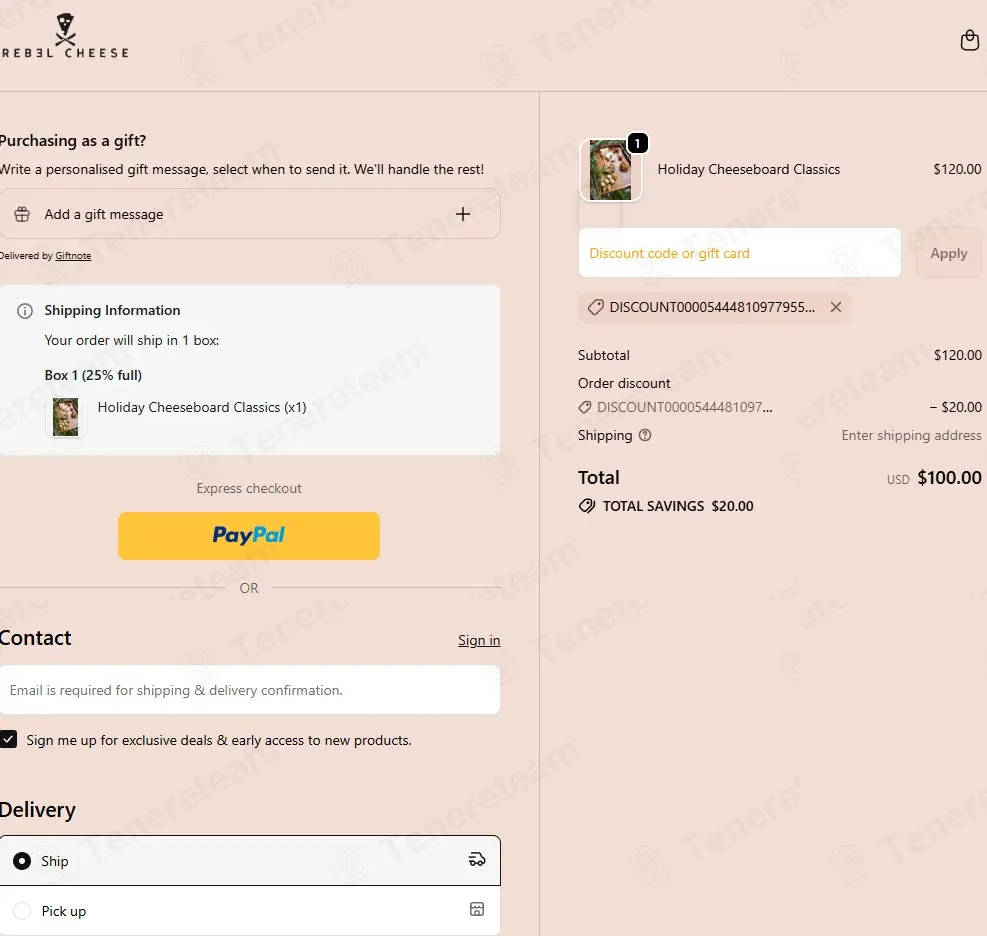This screenshot has height=936, width=987.
Task: Click the store pickup icon
Action: click(477, 909)
